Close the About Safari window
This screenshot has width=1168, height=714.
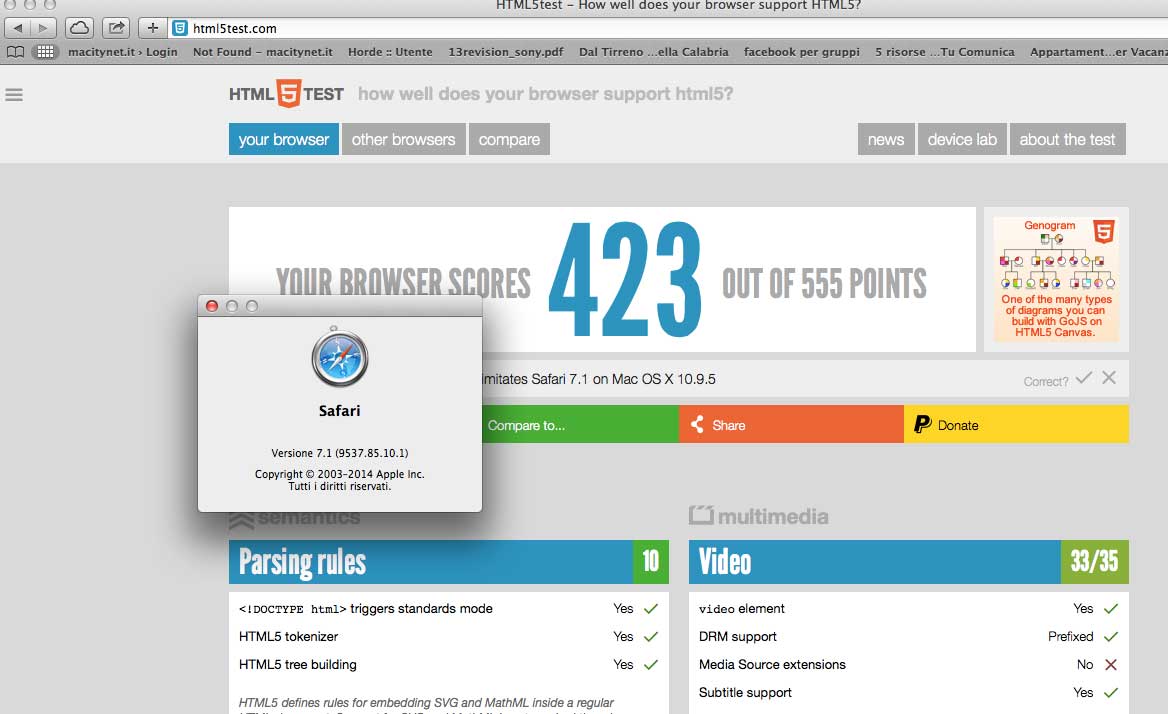(212, 306)
